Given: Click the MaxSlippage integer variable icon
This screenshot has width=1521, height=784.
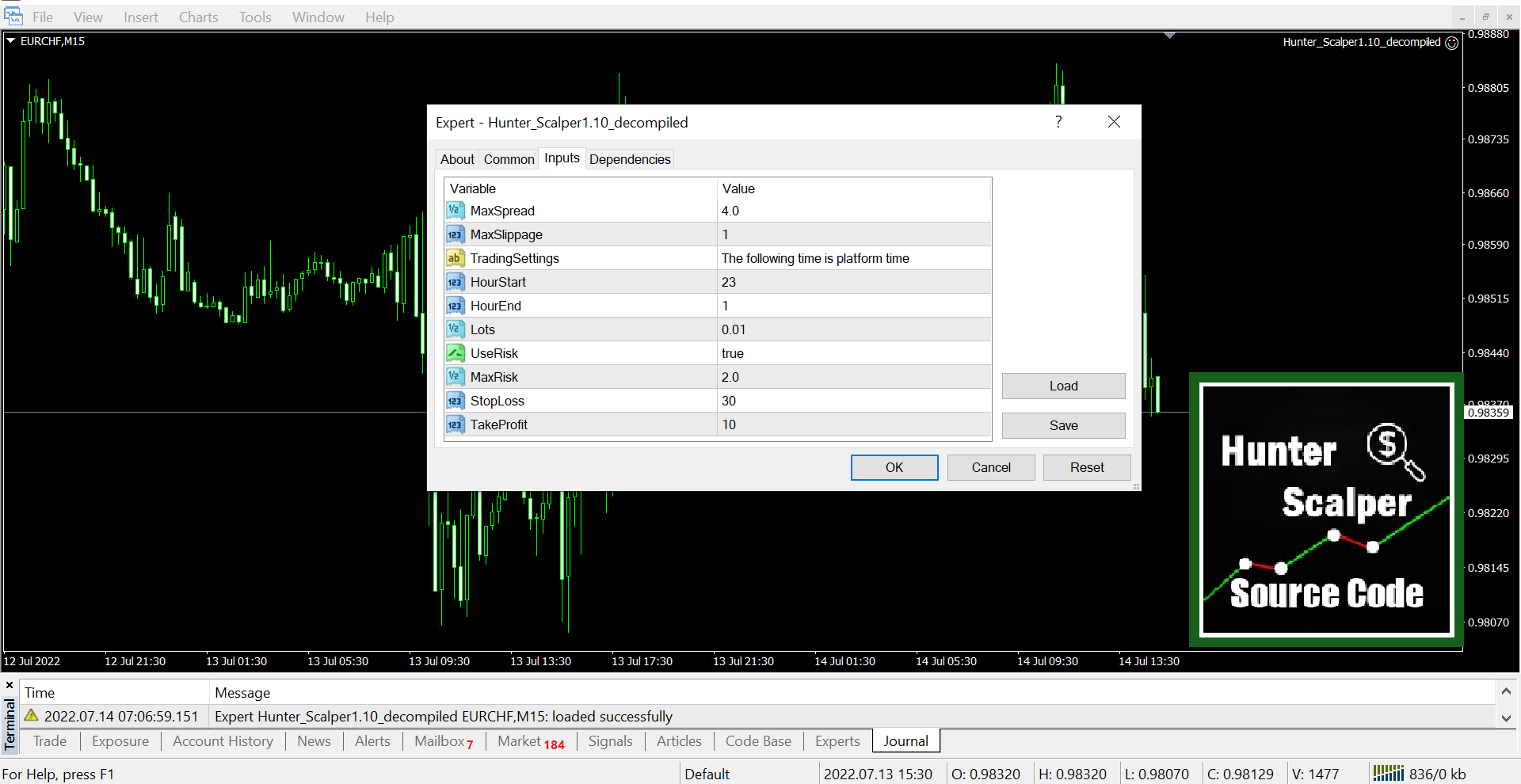Looking at the screenshot, I should pos(455,234).
